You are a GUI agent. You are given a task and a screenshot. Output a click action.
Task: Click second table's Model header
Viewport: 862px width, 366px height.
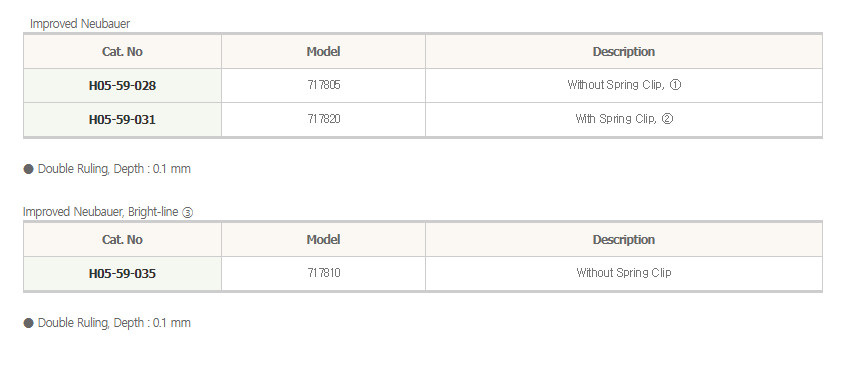click(x=323, y=240)
